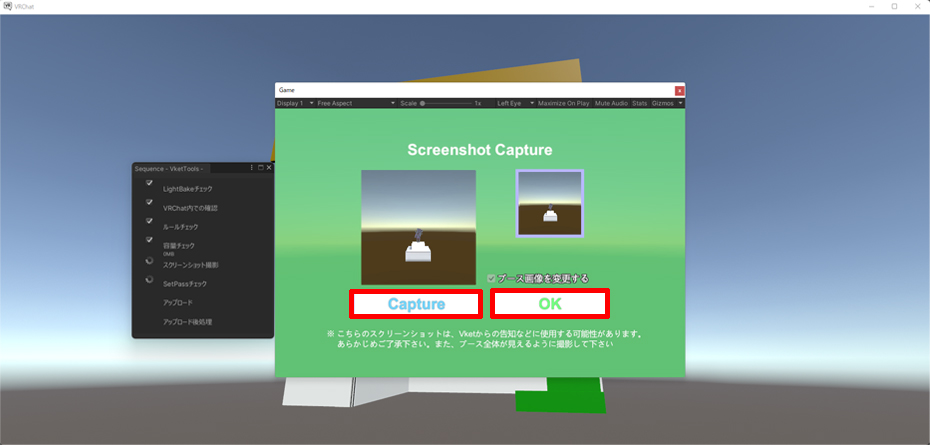Toggle Maximize On Play

[x=563, y=103]
